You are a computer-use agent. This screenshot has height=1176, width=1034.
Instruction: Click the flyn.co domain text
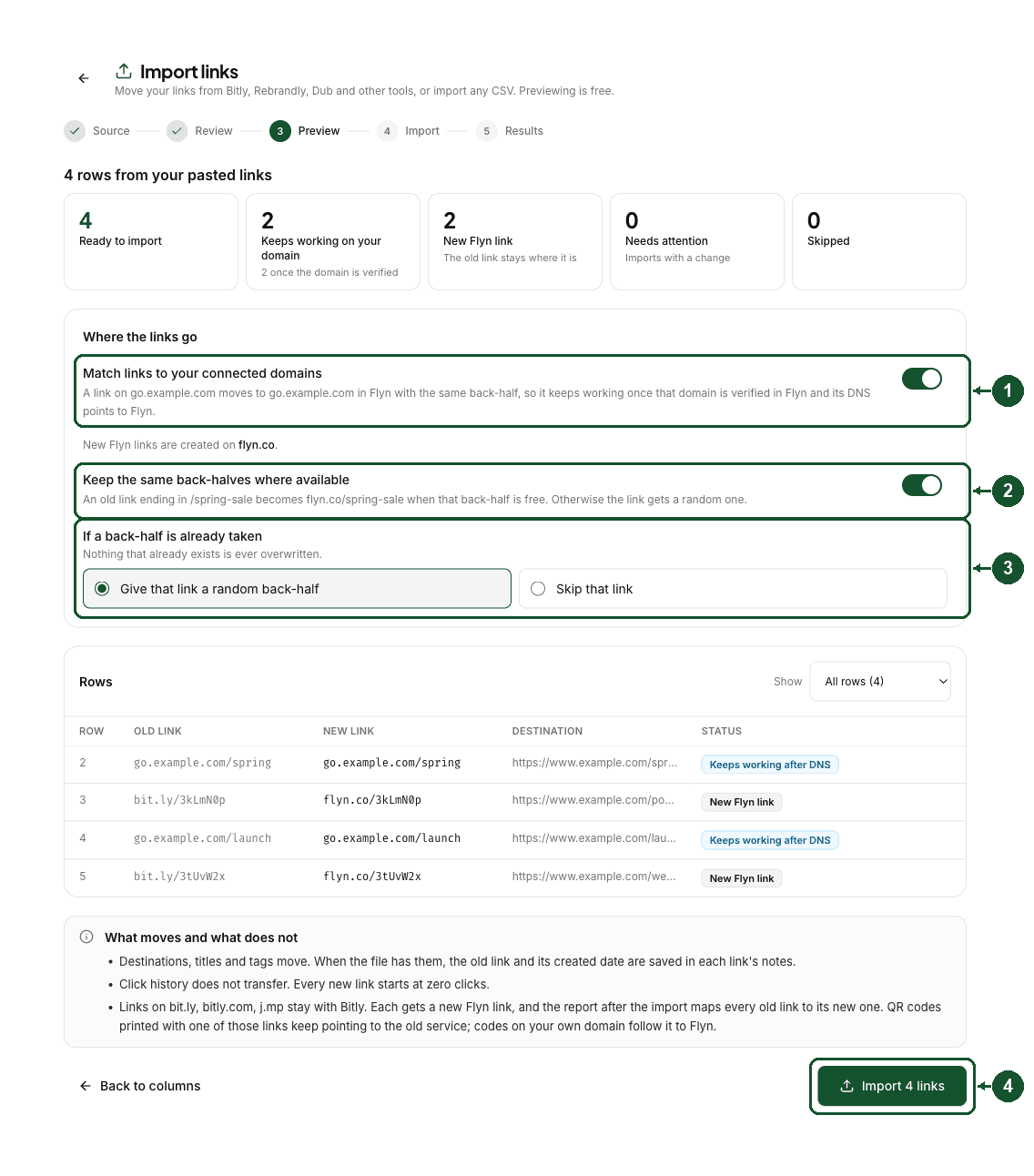coord(257,445)
